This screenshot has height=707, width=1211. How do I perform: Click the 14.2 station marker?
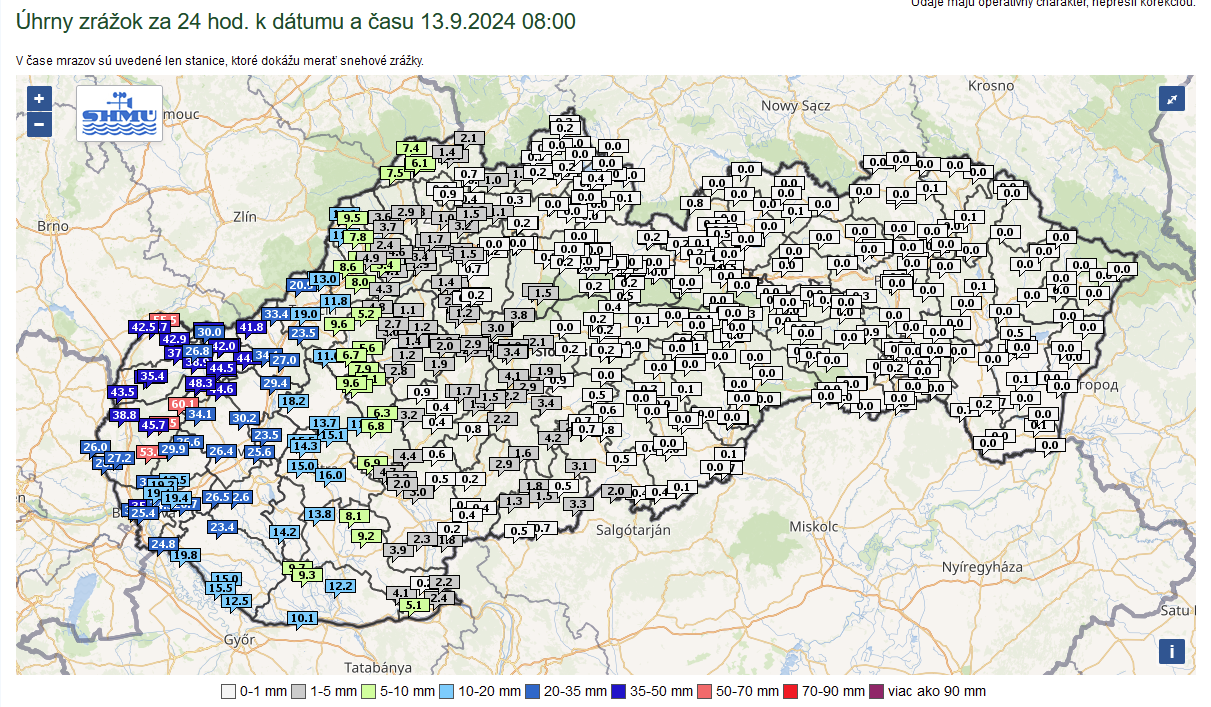285,532
